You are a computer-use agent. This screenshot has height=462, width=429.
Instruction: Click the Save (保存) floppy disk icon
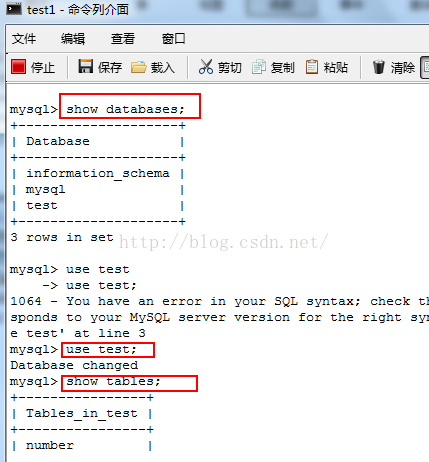point(86,66)
